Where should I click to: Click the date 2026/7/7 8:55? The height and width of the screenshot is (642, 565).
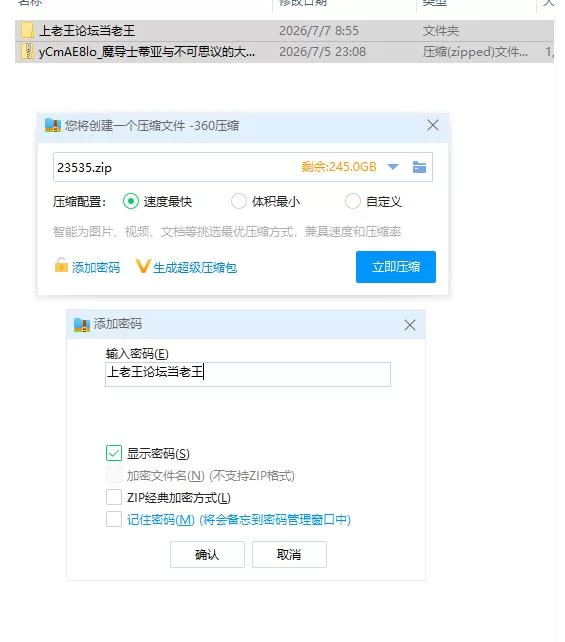319,31
